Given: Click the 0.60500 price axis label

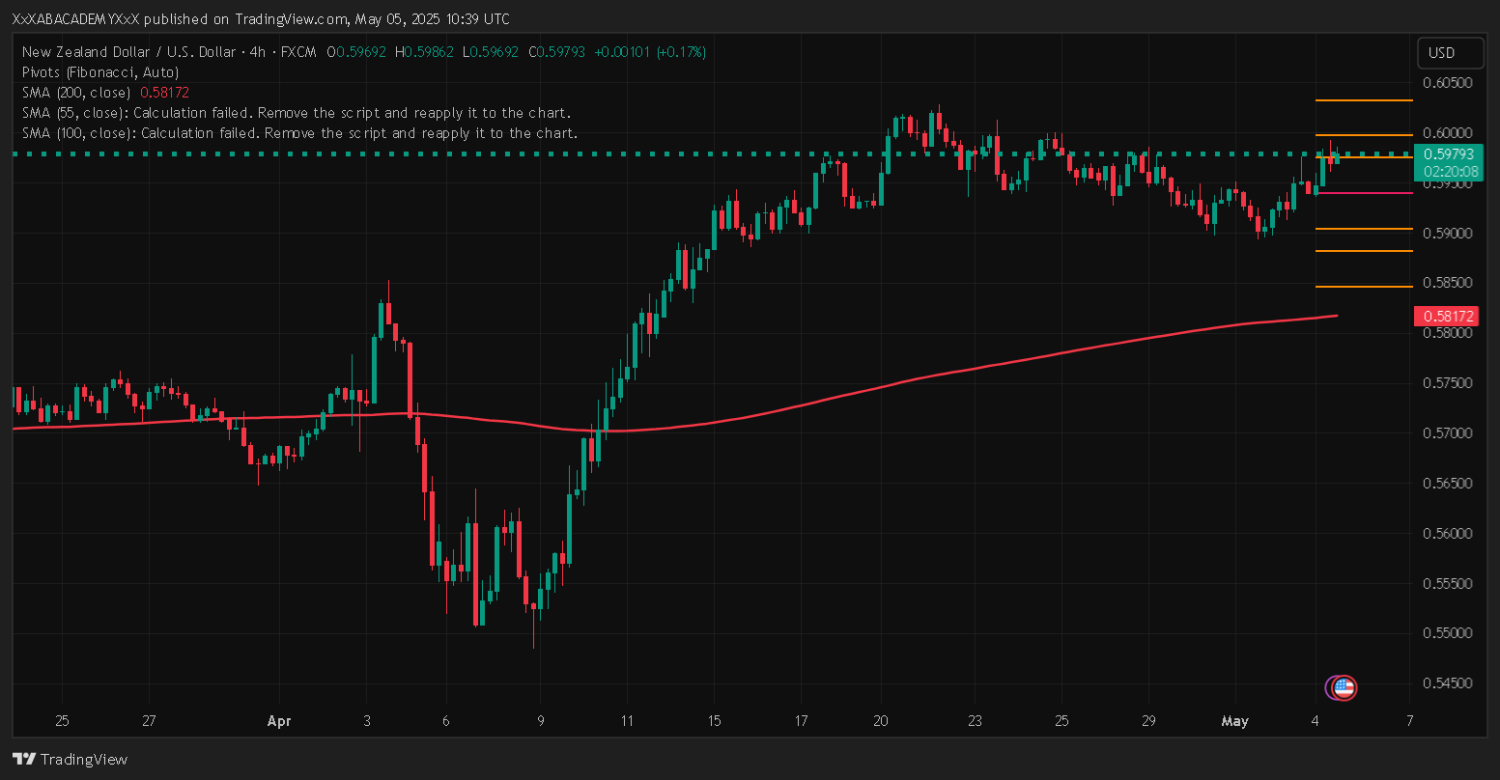Looking at the screenshot, I should point(1446,83).
